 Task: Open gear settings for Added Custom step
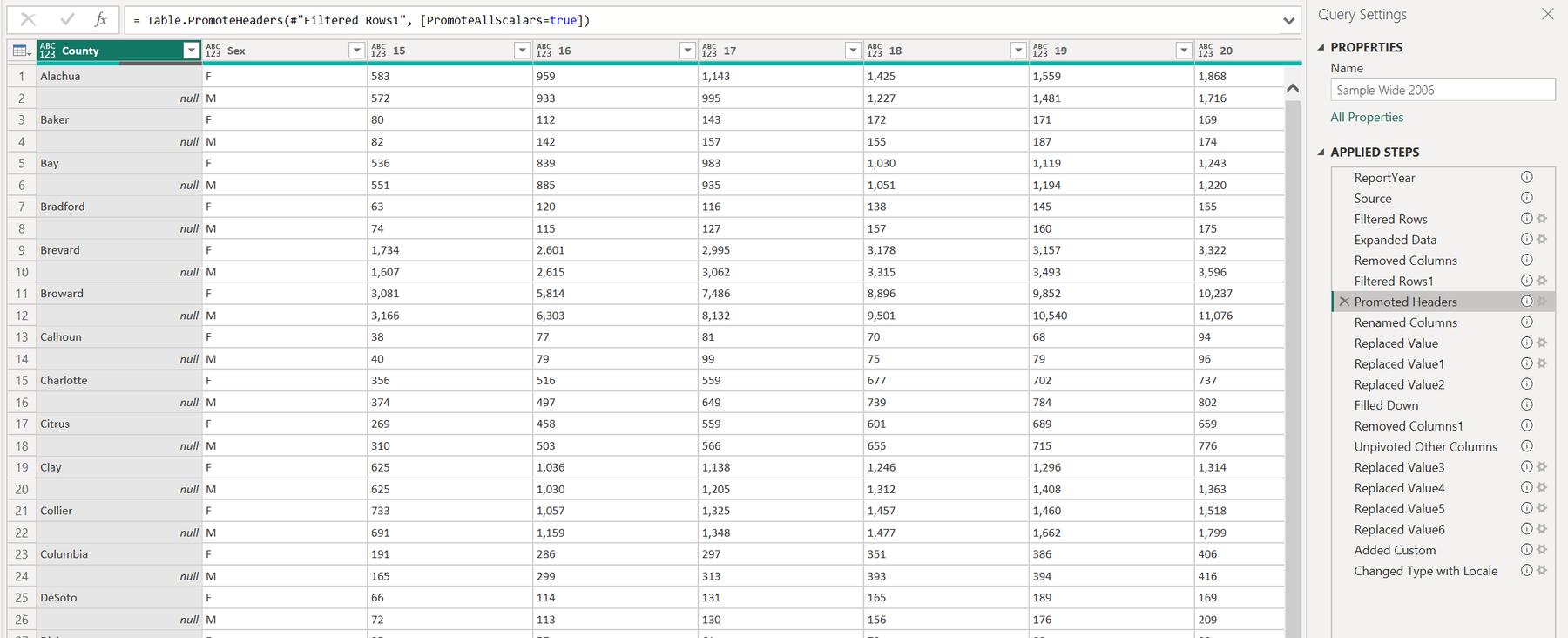1542,550
